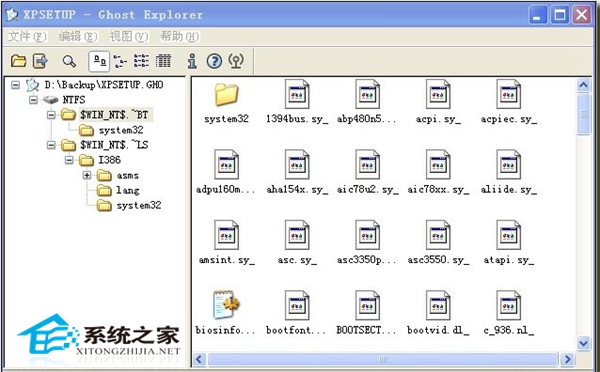Select the biosinfo settings file icon

226,304
